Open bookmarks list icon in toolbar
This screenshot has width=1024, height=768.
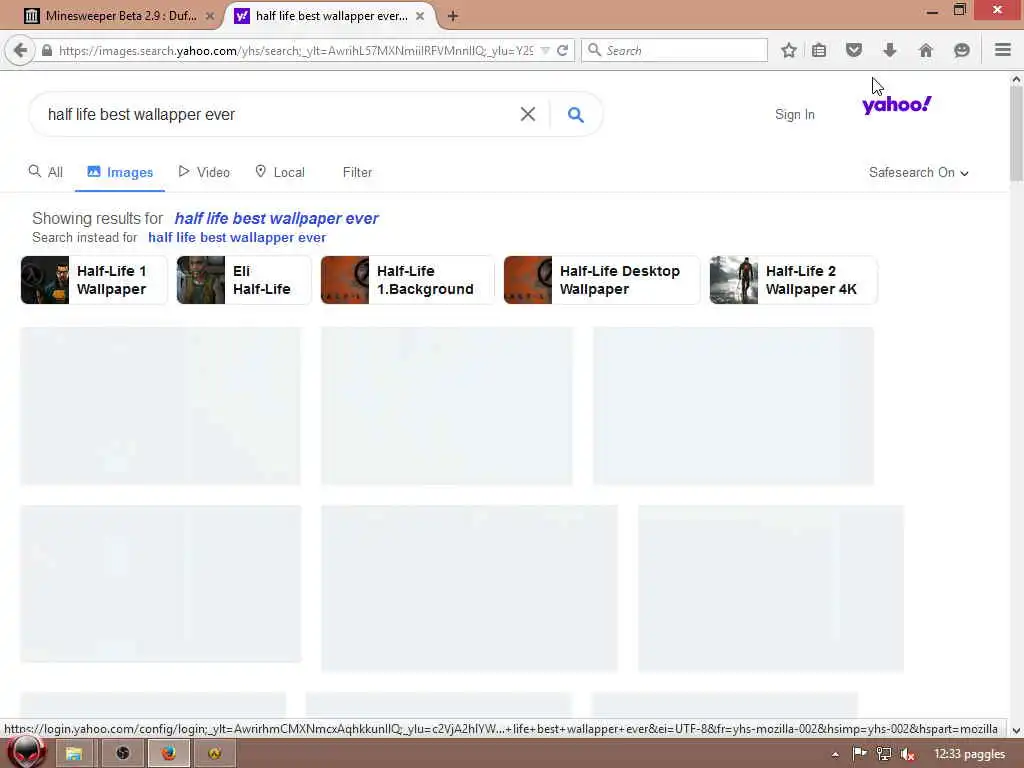[x=819, y=50]
